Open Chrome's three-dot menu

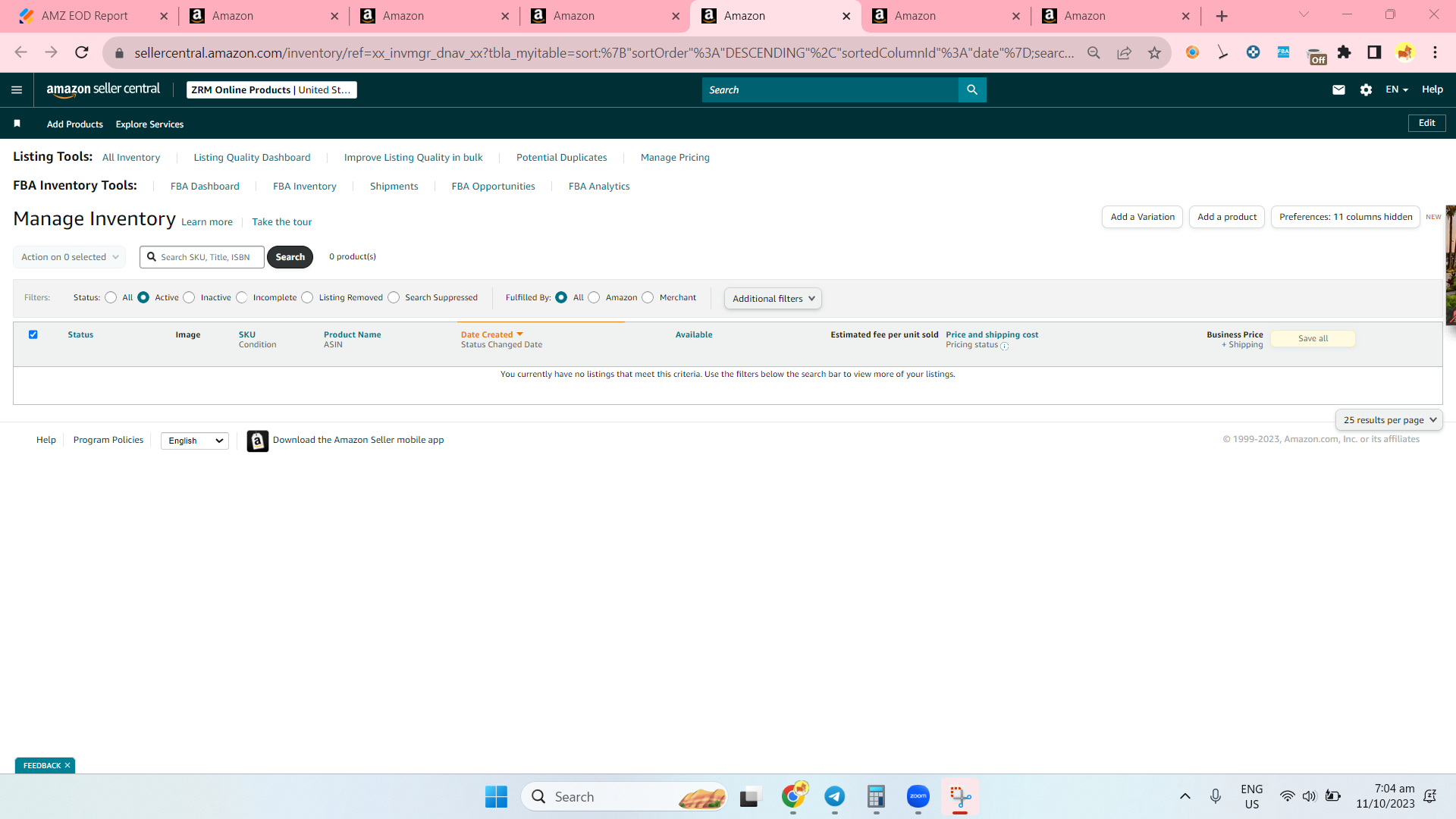tap(1435, 52)
